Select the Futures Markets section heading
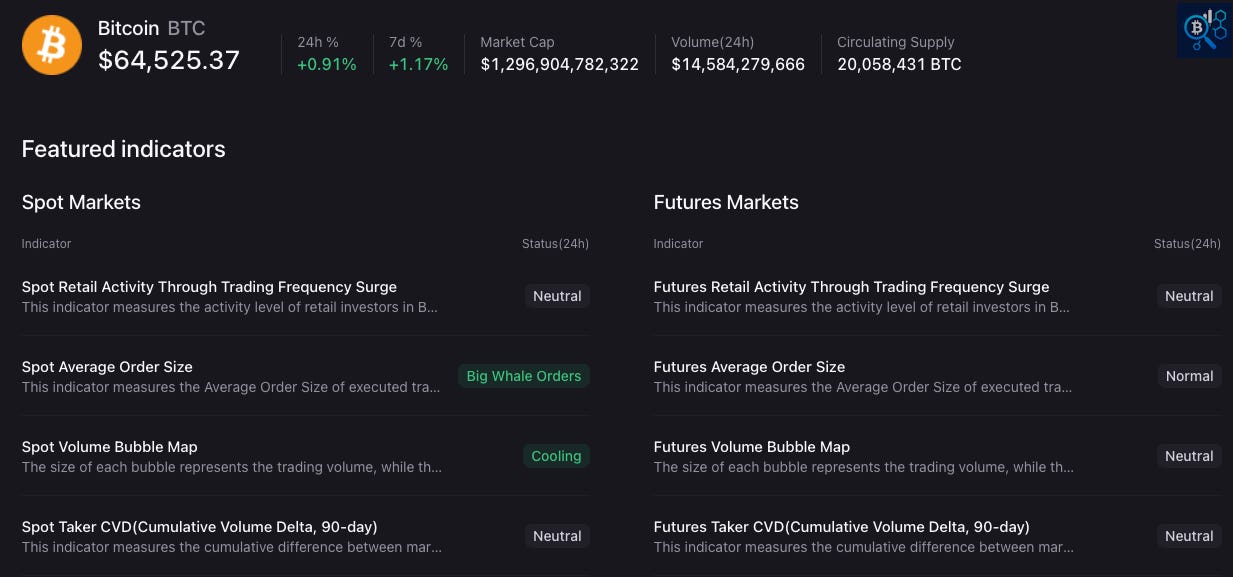Viewport: 1233px width, 577px height. tap(726, 202)
